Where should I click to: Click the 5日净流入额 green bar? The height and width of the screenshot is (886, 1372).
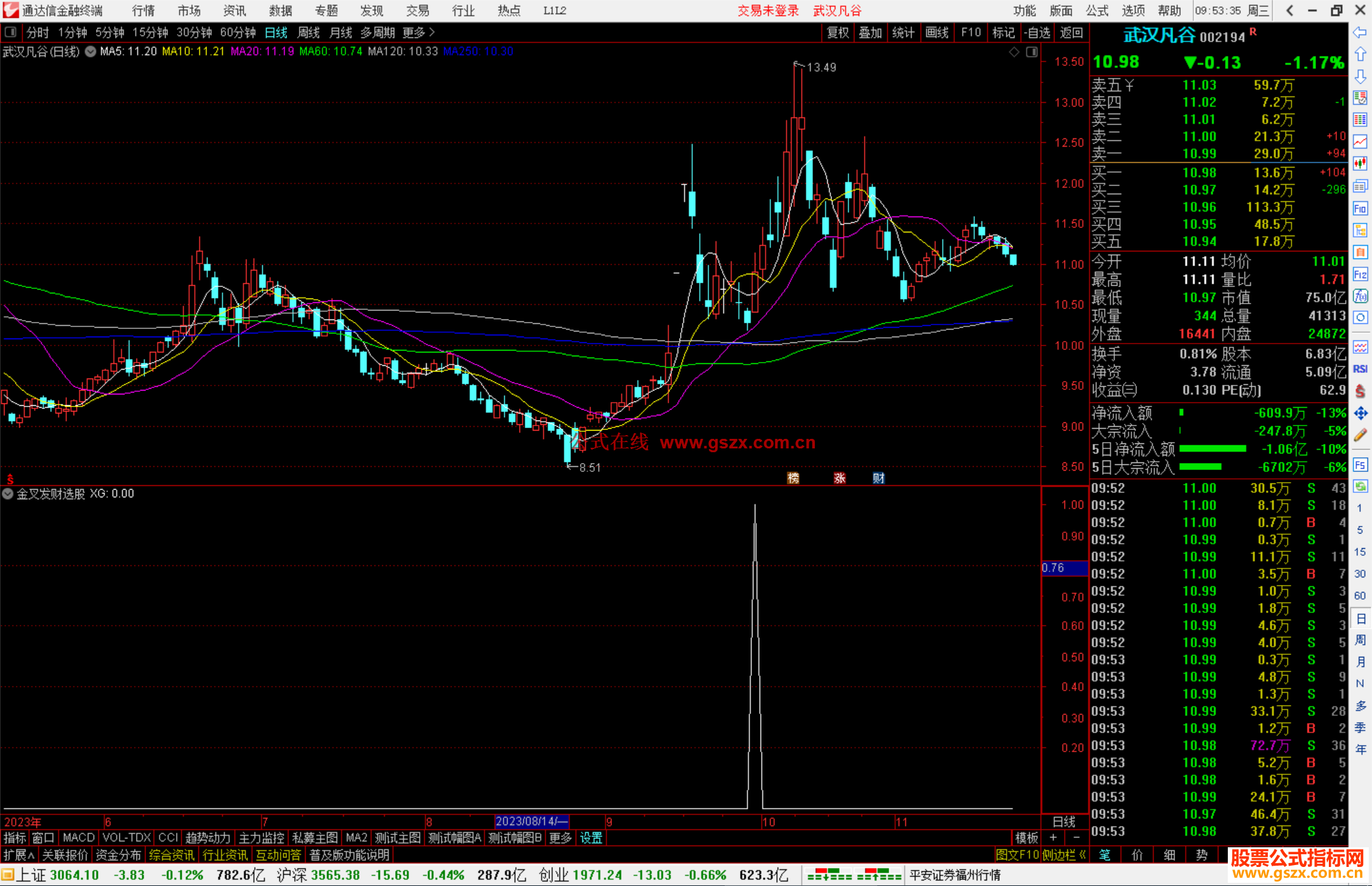pyautogui.click(x=1212, y=449)
